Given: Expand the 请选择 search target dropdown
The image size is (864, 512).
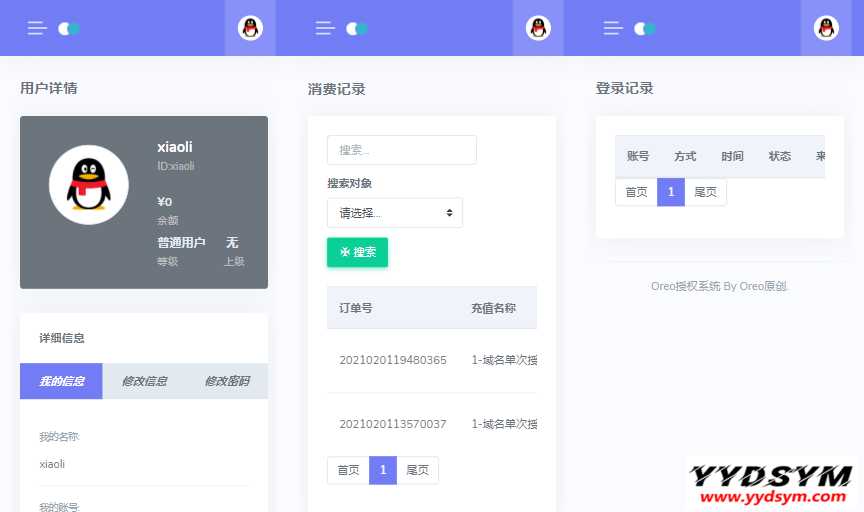Looking at the screenshot, I should [x=394, y=213].
